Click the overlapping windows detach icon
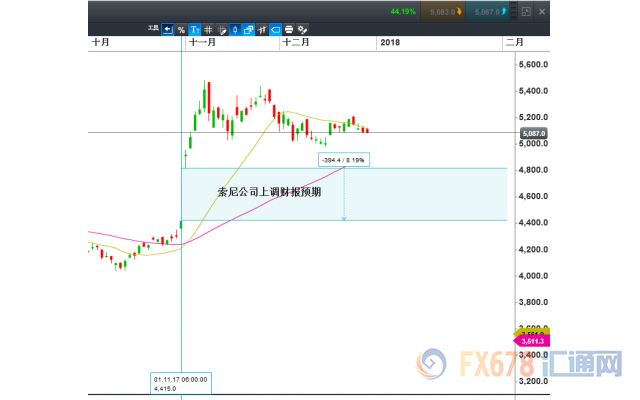Viewport: 640px width, 400px height. coord(248,29)
